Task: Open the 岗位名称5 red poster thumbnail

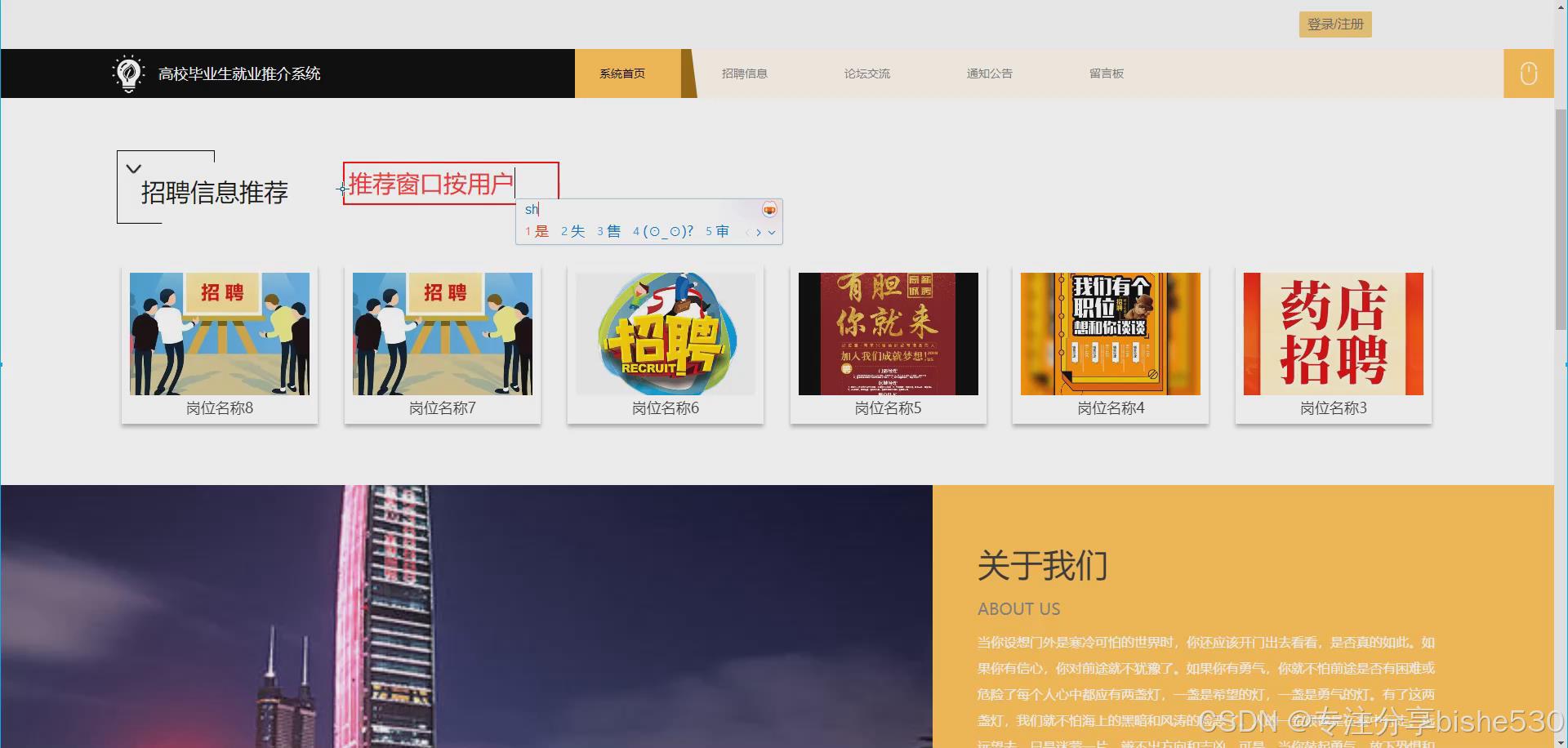Action: 888,333
